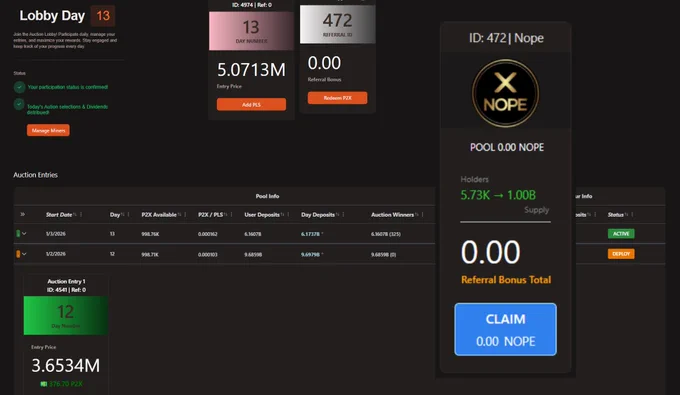Image resolution: width=680 pixels, height=395 pixels.
Task: Click the 3.6534M entry price value
Action: (65, 366)
